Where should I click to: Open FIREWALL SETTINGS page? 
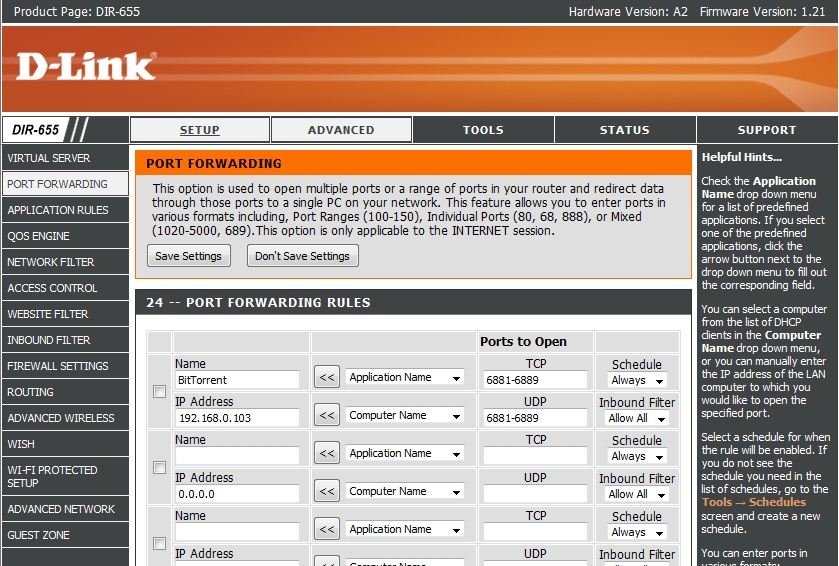(x=65, y=366)
